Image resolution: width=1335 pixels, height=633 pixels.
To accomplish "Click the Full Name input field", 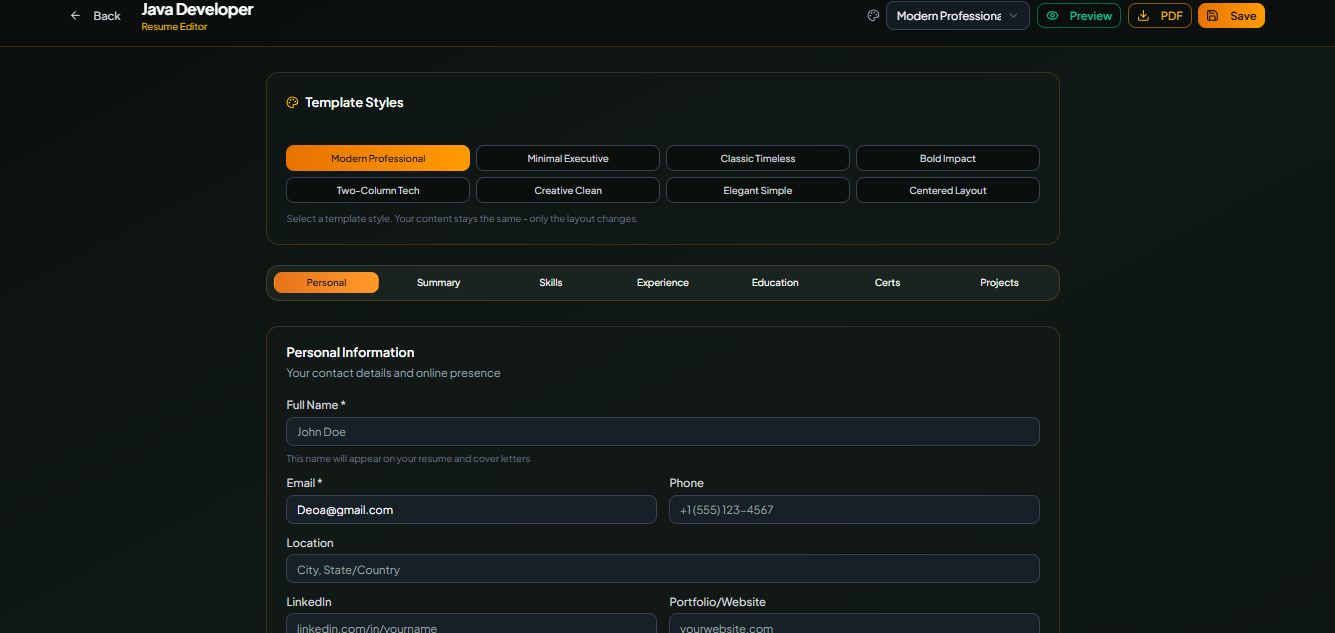I will pyautogui.click(x=663, y=432).
